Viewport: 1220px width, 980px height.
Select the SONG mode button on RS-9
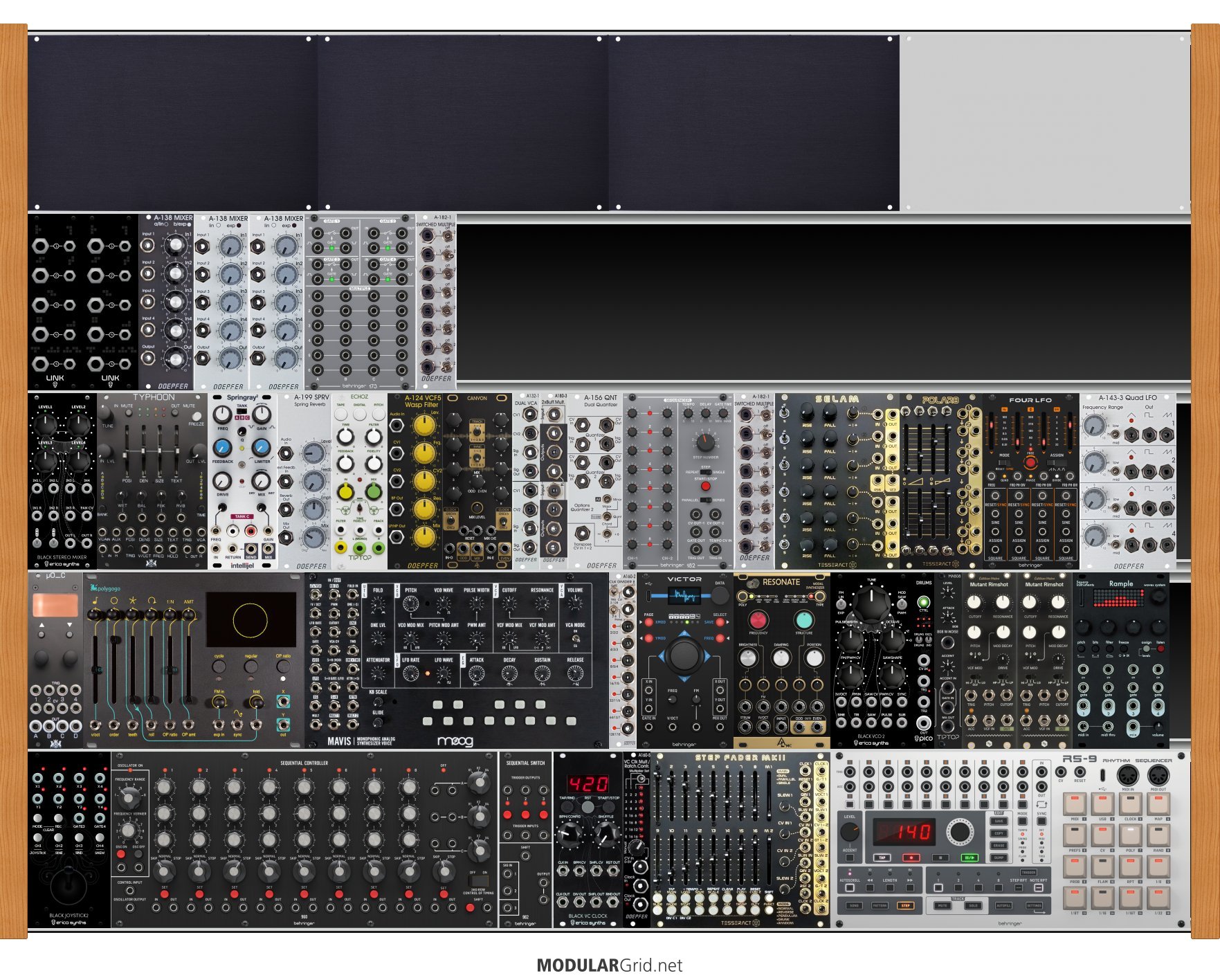coord(854,905)
